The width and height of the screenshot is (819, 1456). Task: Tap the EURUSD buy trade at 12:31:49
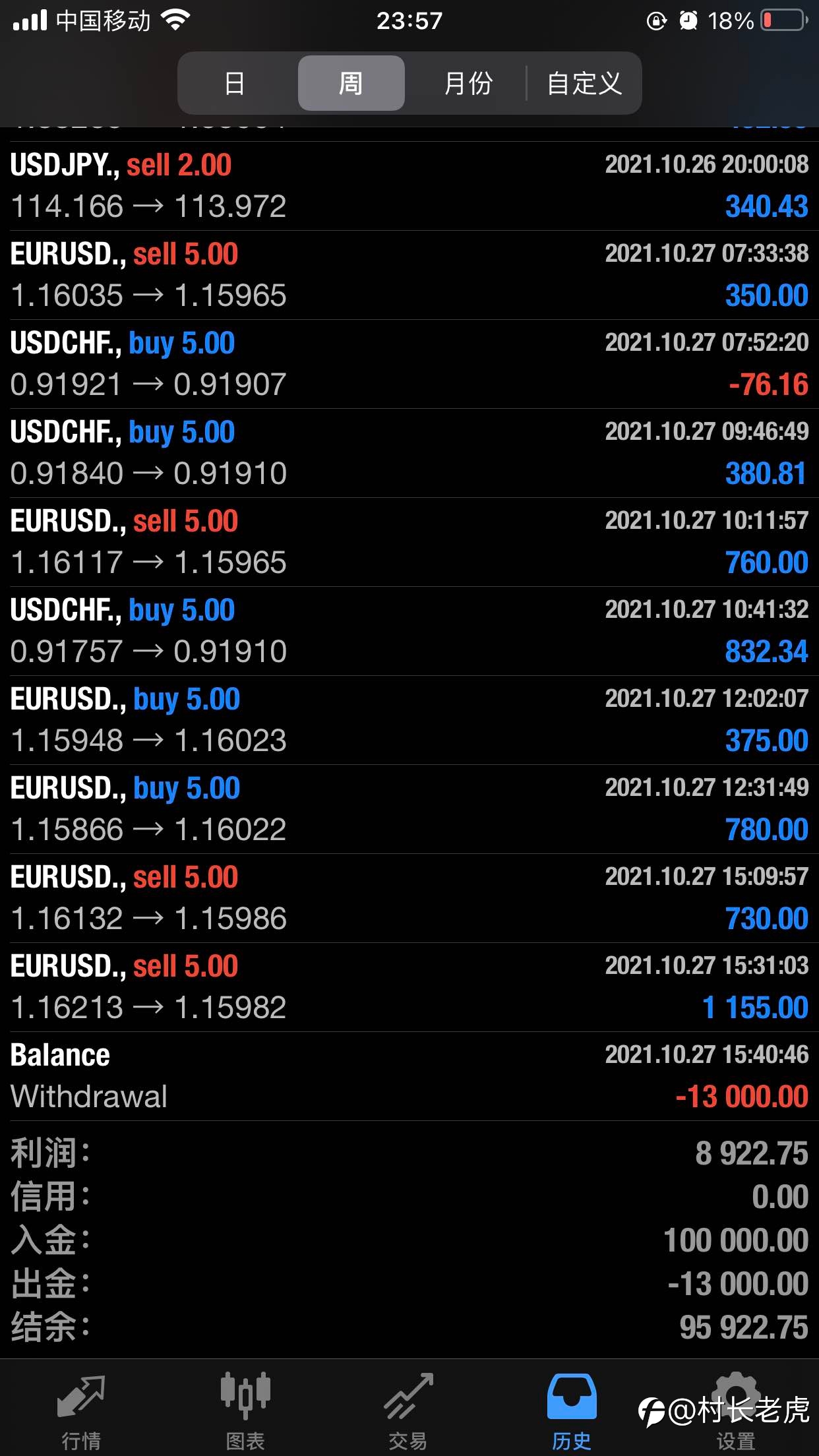click(x=409, y=809)
